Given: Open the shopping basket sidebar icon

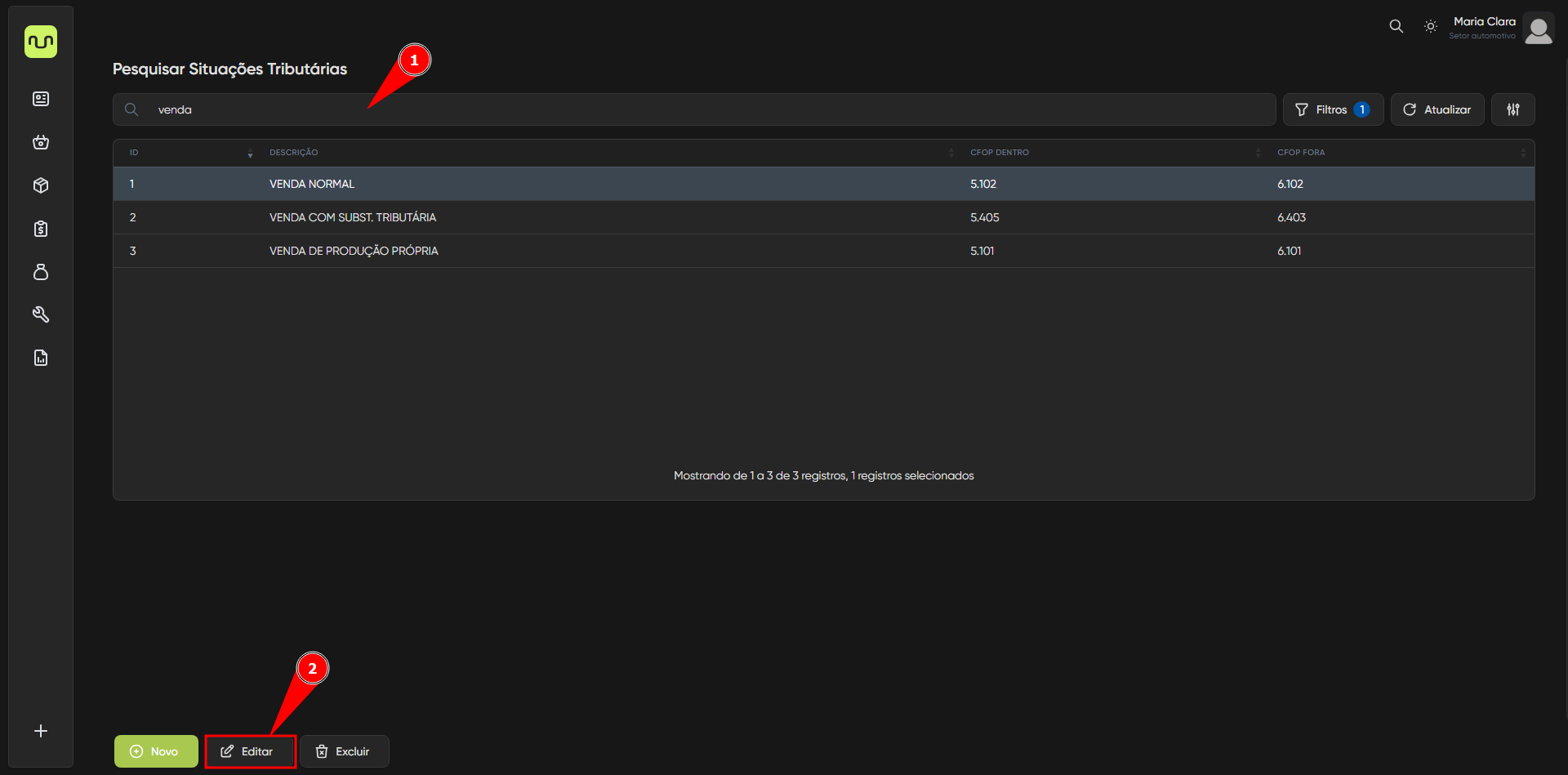Looking at the screenshot, I should coord(41,142).
